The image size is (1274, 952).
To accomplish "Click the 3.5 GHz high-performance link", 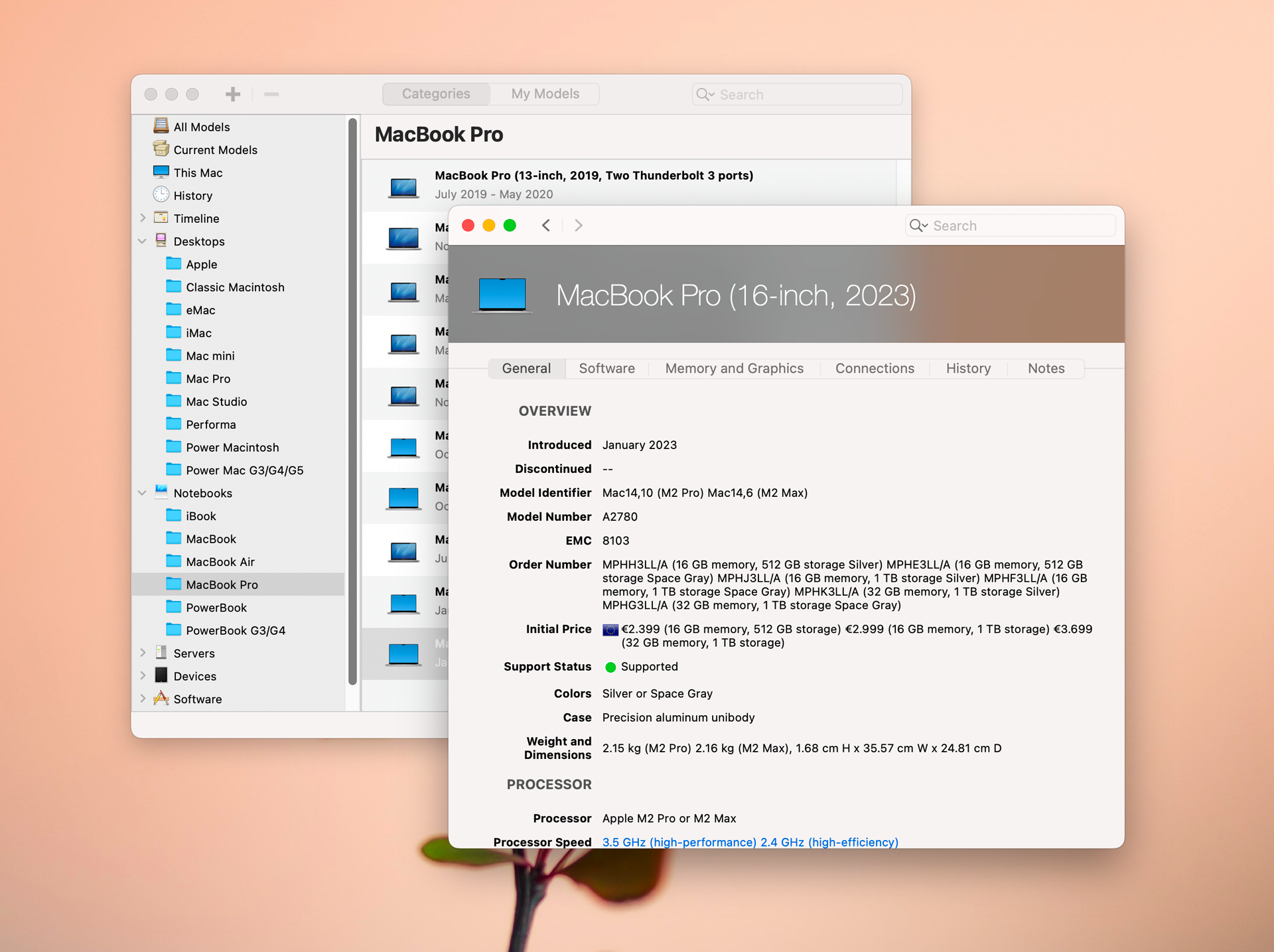I will 678,842.
